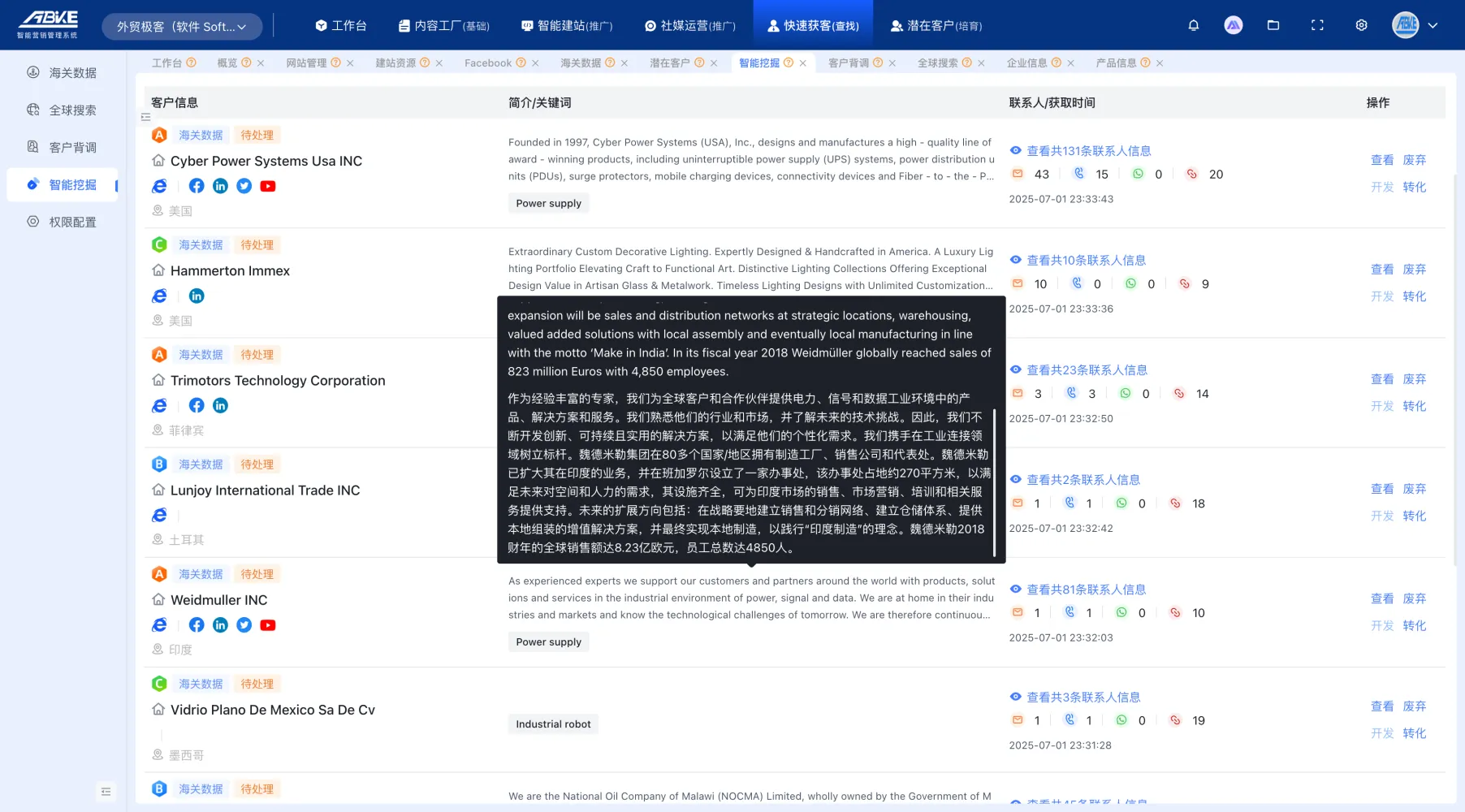Open Cyber Power Systems LinkedIn icon
The height and width of the screenshot is (812, 1465).
pos(220,186)
